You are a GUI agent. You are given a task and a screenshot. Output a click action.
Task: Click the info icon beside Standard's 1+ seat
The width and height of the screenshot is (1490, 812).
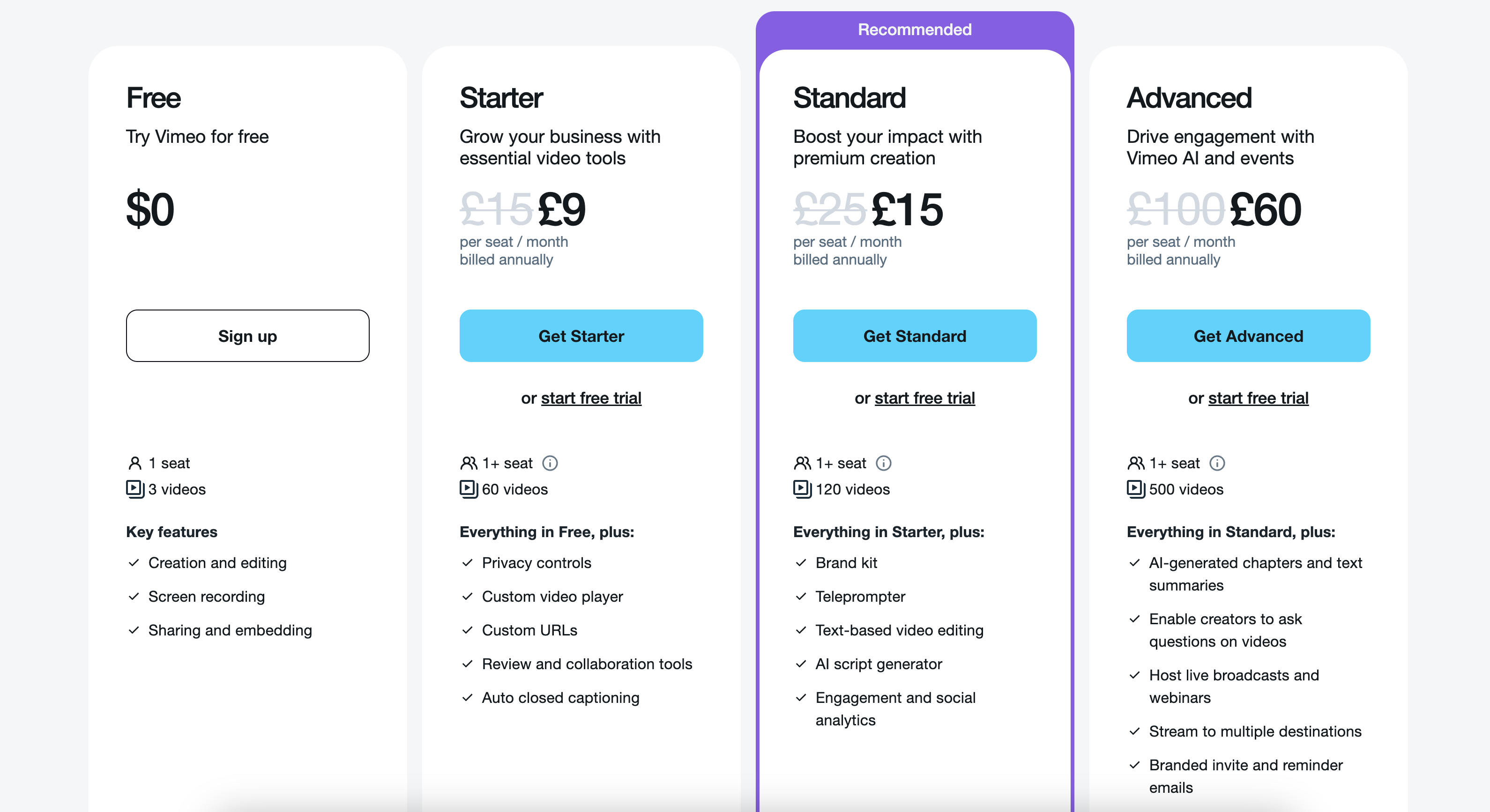click(x=883, y=463)
